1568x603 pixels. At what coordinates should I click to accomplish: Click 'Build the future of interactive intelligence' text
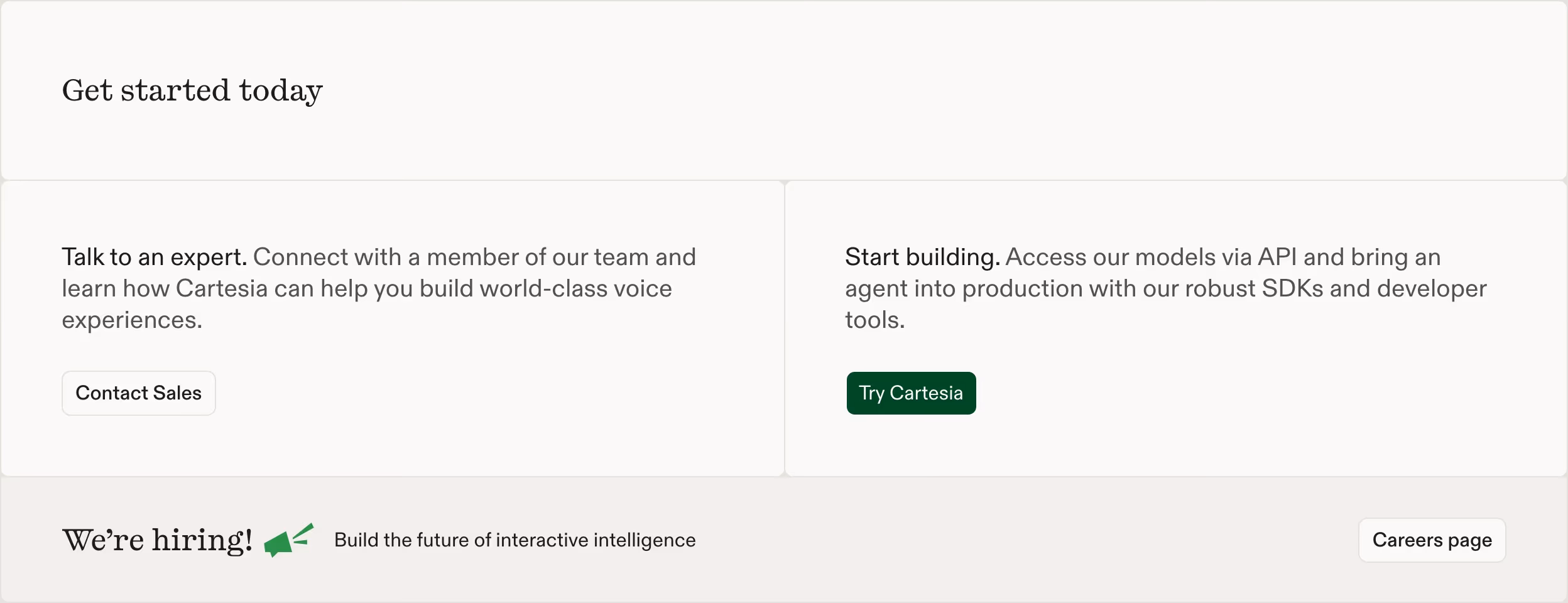[x=514, y=540]
